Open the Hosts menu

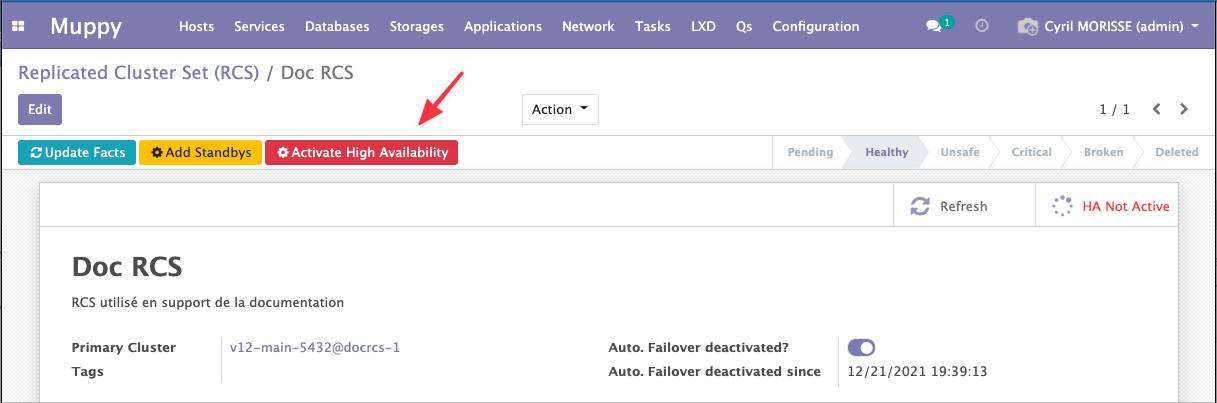click(x=196, y=27)
